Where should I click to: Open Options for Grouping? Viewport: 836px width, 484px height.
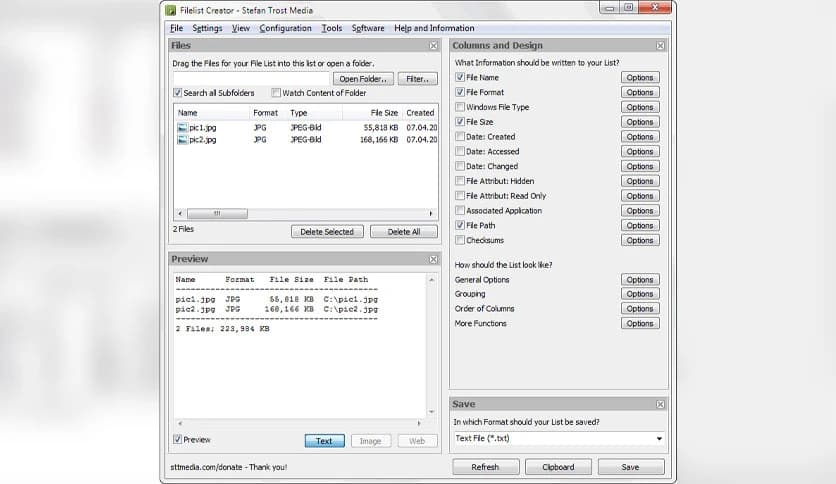[x=640, y=294]
